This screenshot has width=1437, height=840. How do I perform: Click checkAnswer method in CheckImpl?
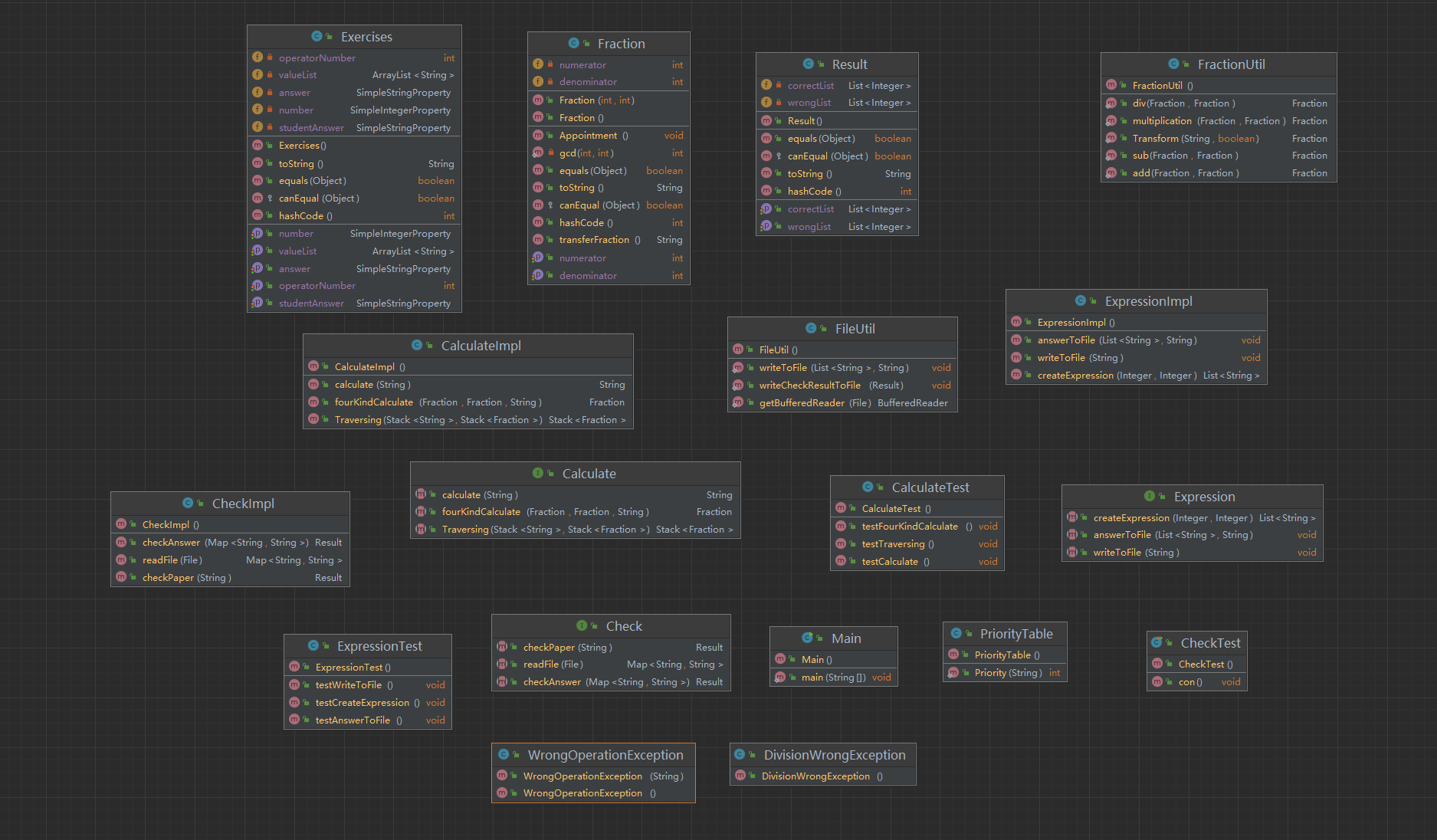coord(230,543)
